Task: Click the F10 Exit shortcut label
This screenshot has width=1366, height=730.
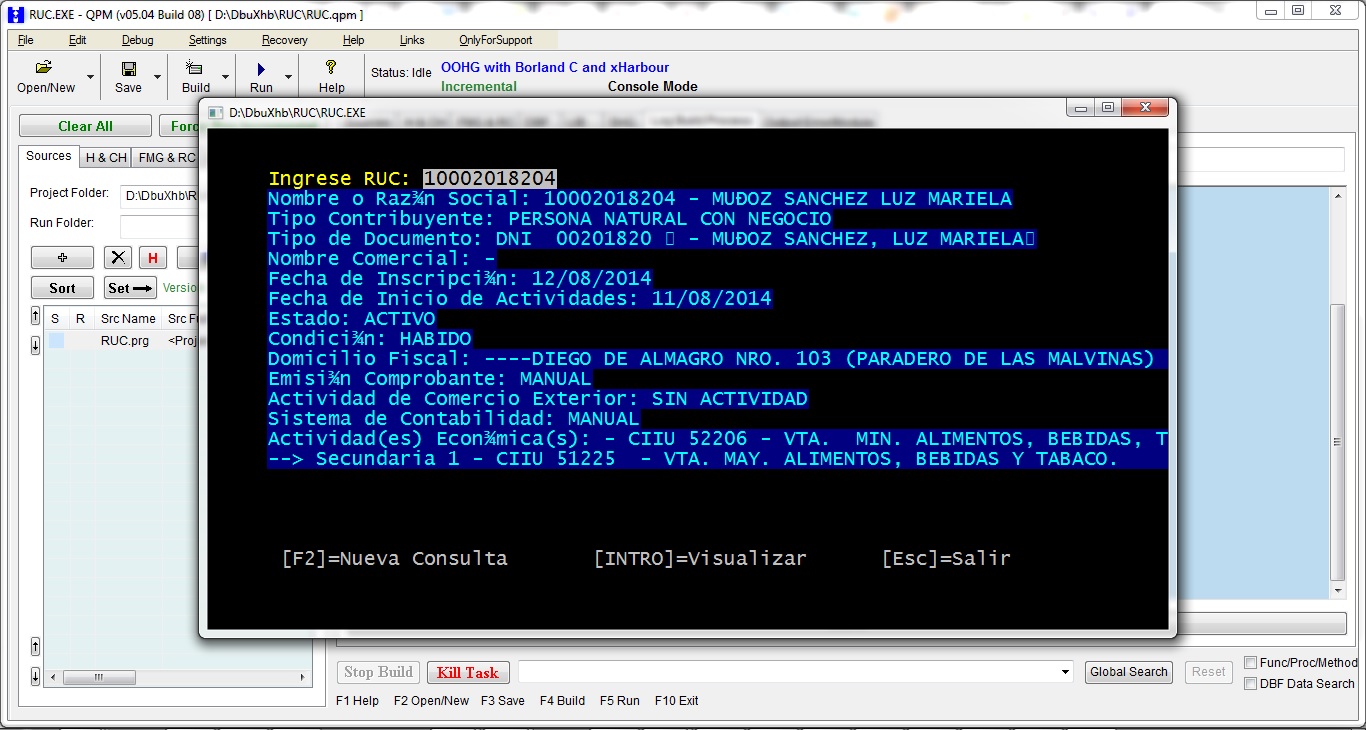Action: [677, 701]
